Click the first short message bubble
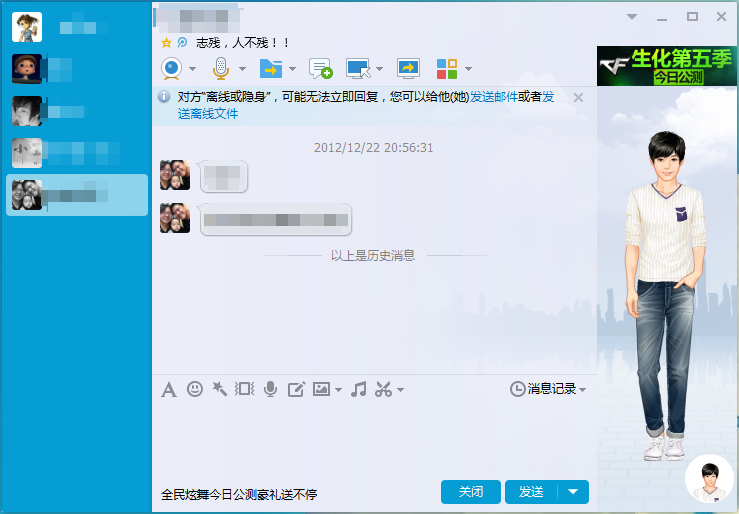 [x=223, y=177]
